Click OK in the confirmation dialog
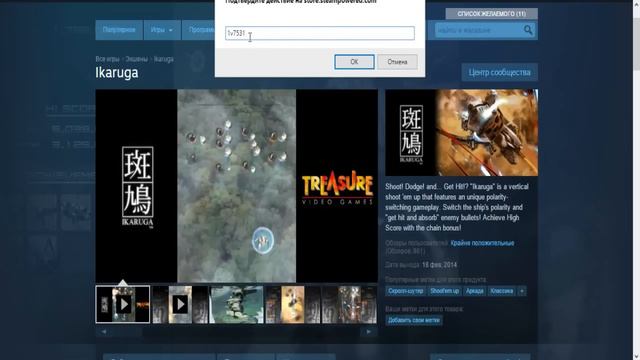640x360 pixels. (354, 62)
